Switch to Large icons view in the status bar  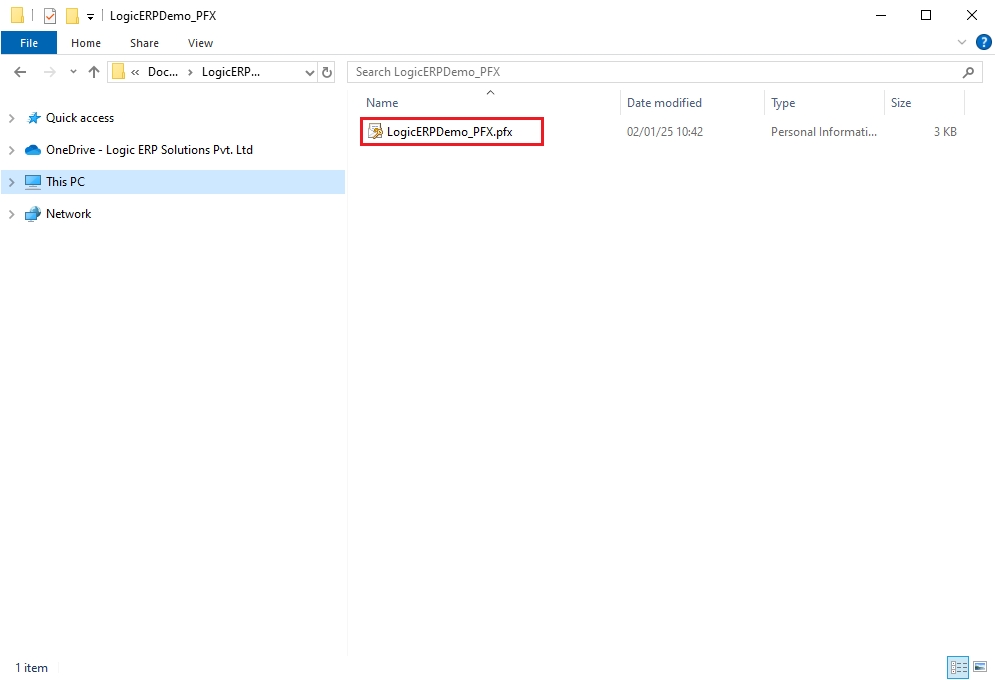click(980, 667)
